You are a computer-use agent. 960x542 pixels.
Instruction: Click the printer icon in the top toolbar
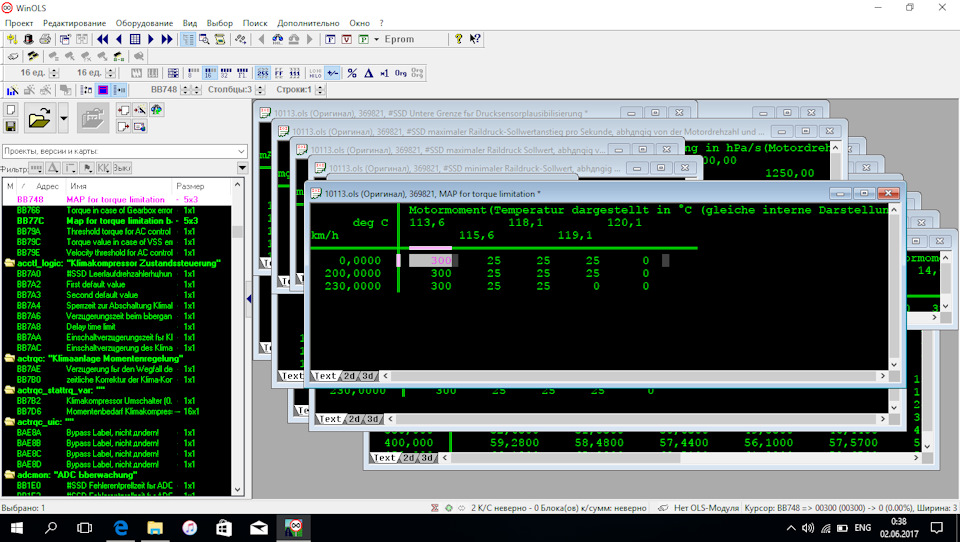coord(45,39)
